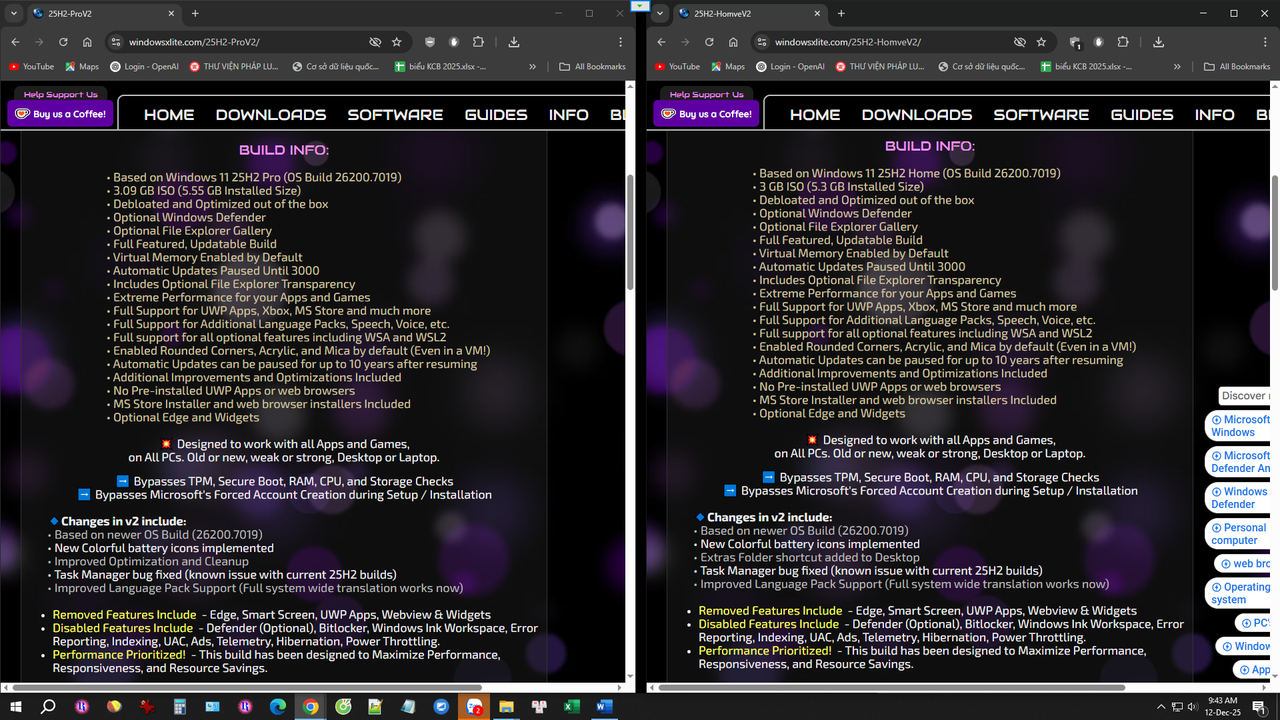1280x720 pixels.
Task: Click the Buy us a Coffee! button
Action: [x=60, y=114]
